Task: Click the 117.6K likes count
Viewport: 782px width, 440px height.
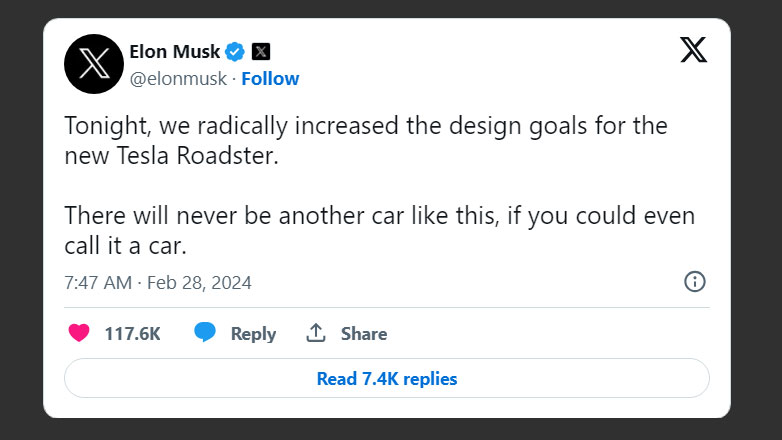Action: tap(132, 334)
